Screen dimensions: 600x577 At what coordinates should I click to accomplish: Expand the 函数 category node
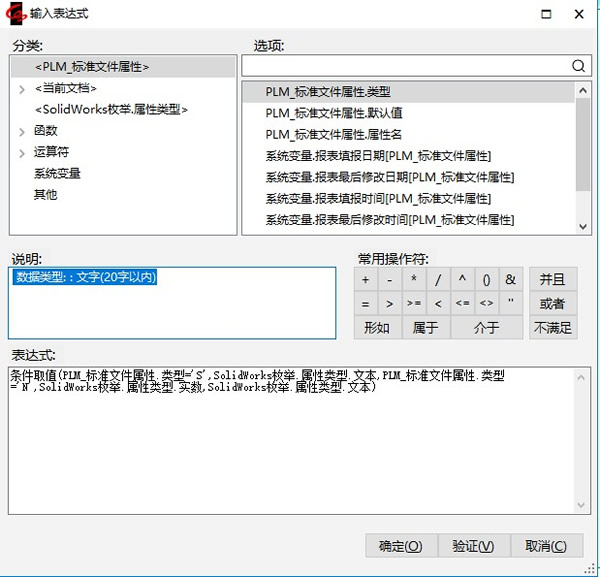[22, 131]
